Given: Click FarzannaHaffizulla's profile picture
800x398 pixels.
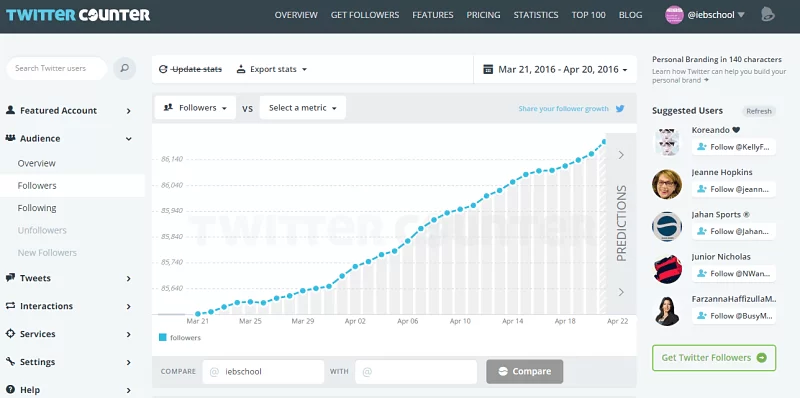Looking at the screenshot, I should (x=667, y=311).
